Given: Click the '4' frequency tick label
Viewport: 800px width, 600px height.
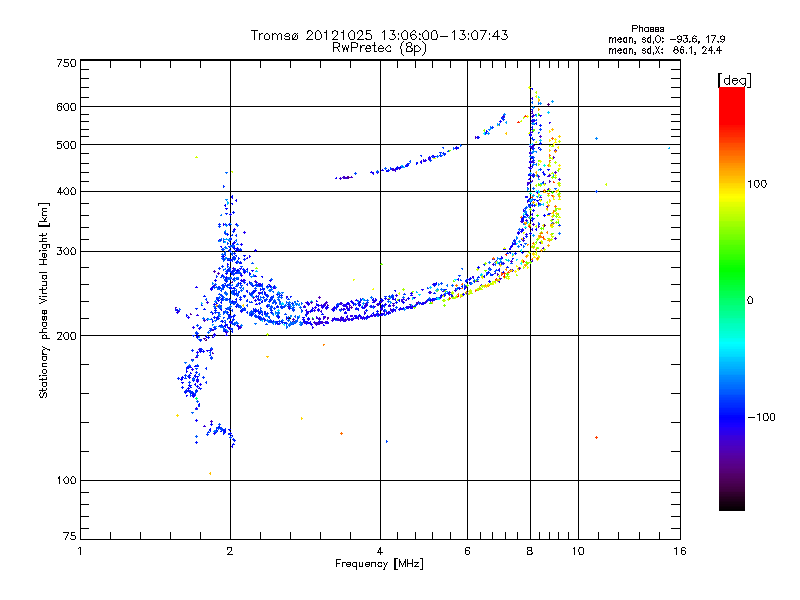Looking at the screenshot, I should (380, 551).
